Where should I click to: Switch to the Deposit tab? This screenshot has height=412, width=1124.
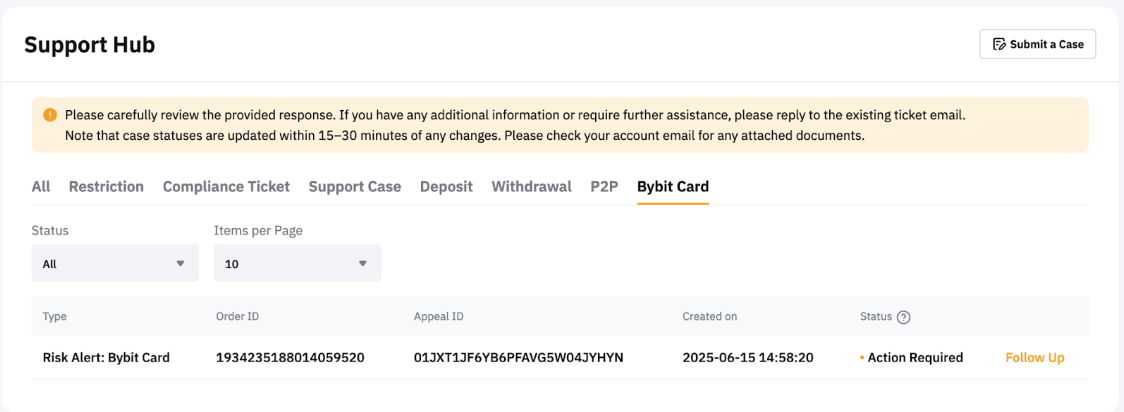tap(446, 186)
